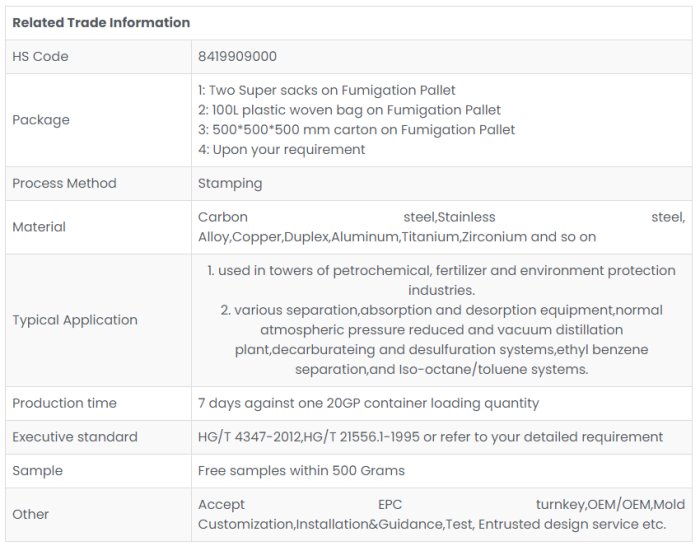Select the Stamping value cell
This screenshot has height=546, width=700.
point(230,184)
